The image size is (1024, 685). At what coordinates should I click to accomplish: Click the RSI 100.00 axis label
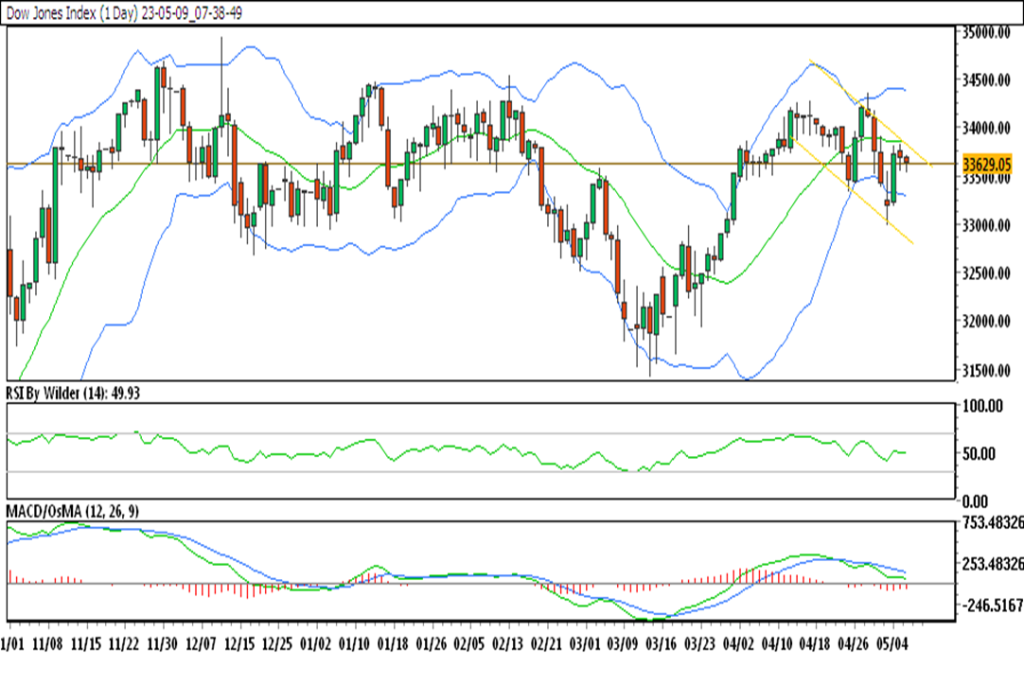tap(983, 406)
